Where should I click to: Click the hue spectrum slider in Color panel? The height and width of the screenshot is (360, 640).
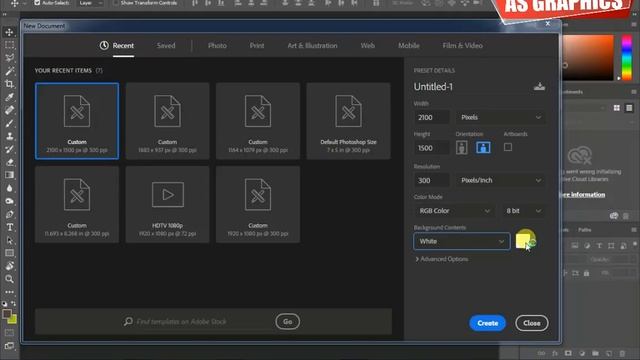tap(627, 57)
